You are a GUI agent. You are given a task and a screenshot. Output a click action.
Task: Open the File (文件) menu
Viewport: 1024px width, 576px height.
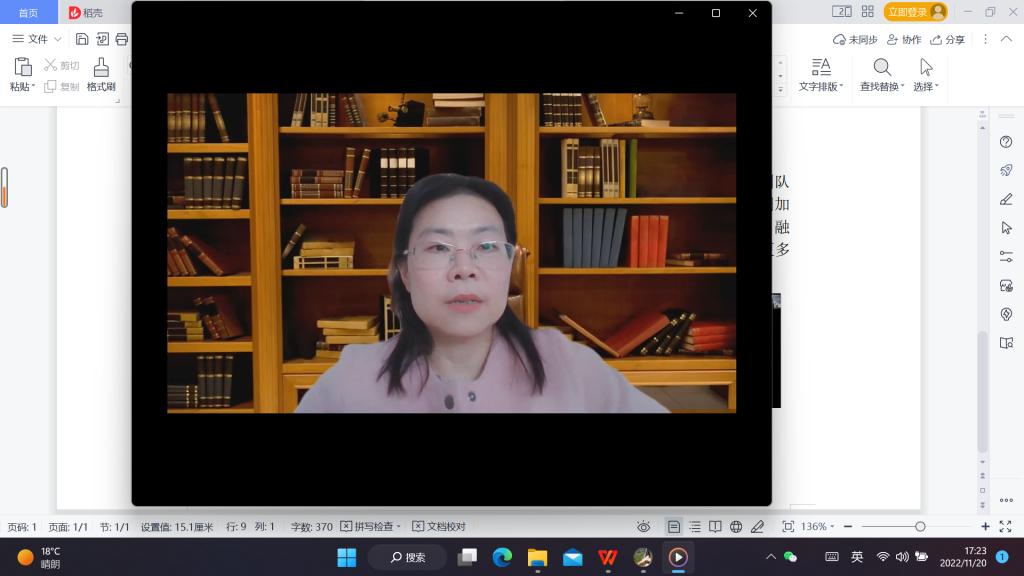(30, 39)
